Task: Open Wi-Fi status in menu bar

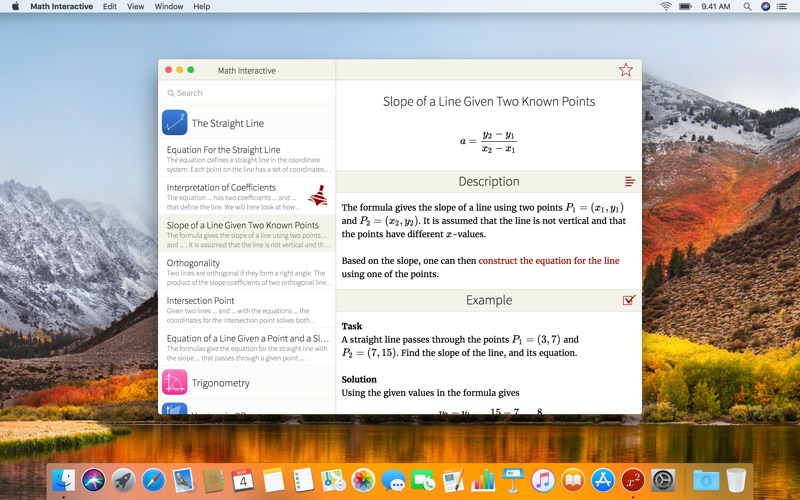Action: click(x=665, y=6)
